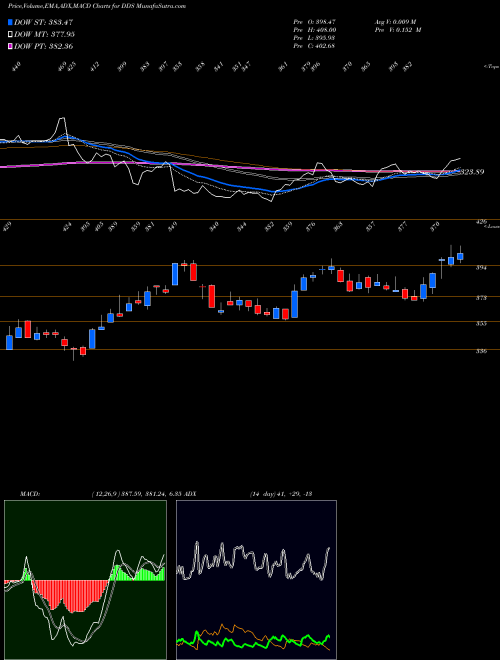Click the MACD histogram chart panel
This screenshot has height=660, width=500.
point(85,580)
